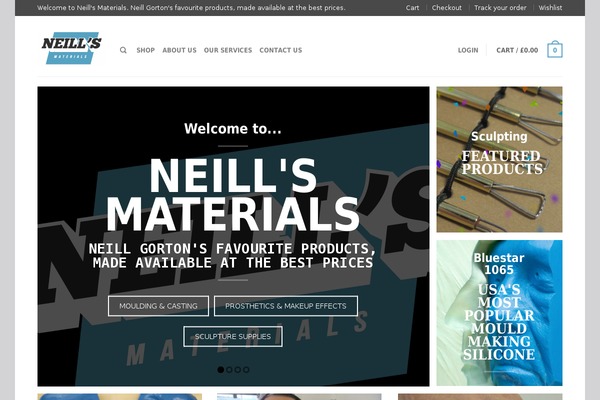Click the Neill's Materials logo

(x=72, y=48)
